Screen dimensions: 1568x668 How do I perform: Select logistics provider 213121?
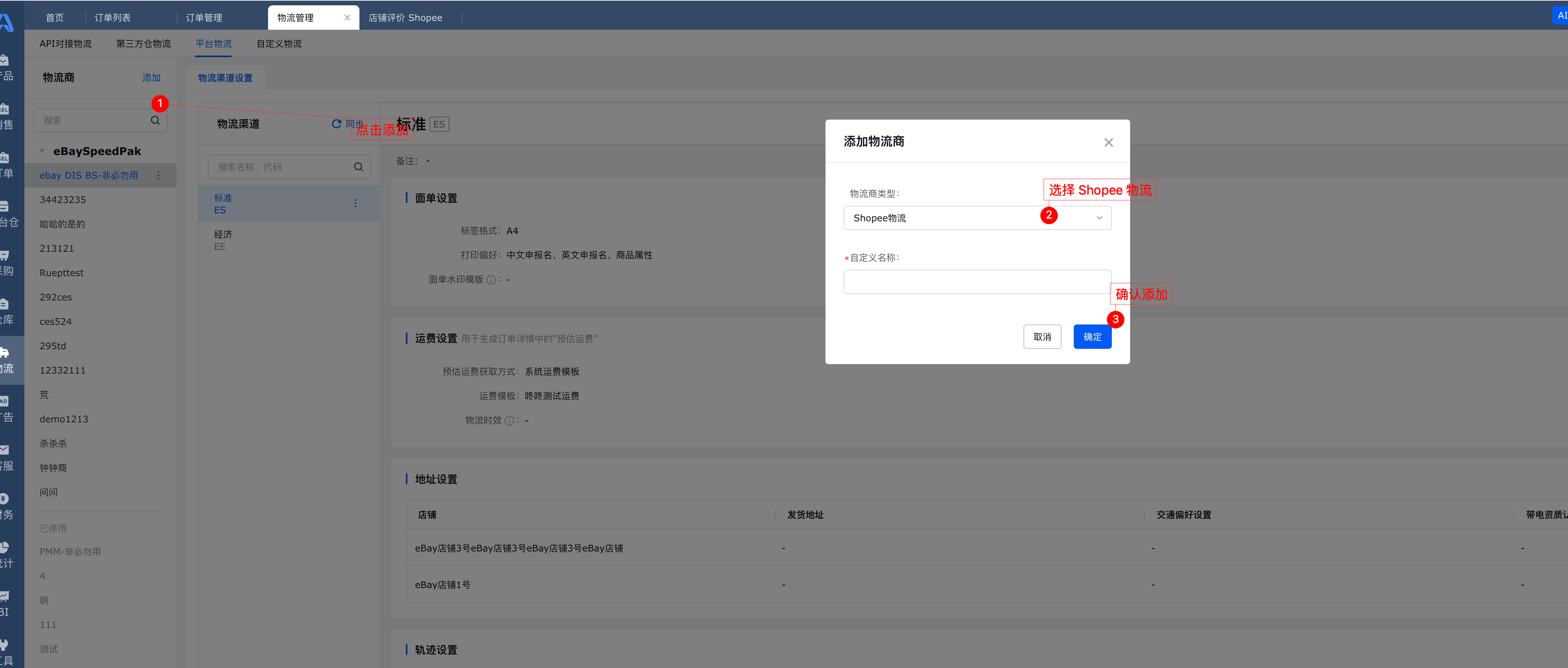[x=101, y=248]
